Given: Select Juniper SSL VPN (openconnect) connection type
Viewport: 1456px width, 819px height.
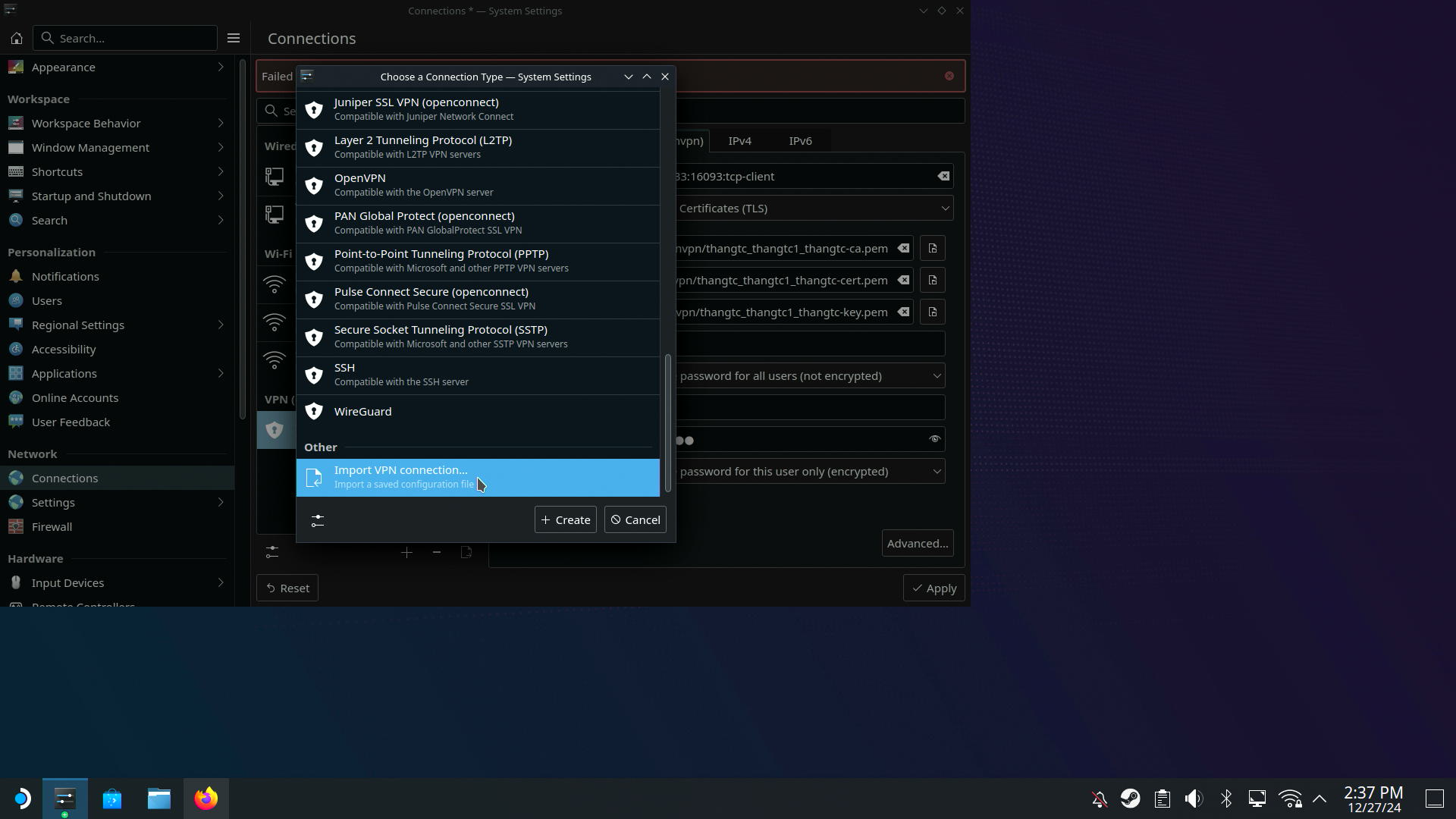Looking at the screenshot, I should (x=478, y=109).
